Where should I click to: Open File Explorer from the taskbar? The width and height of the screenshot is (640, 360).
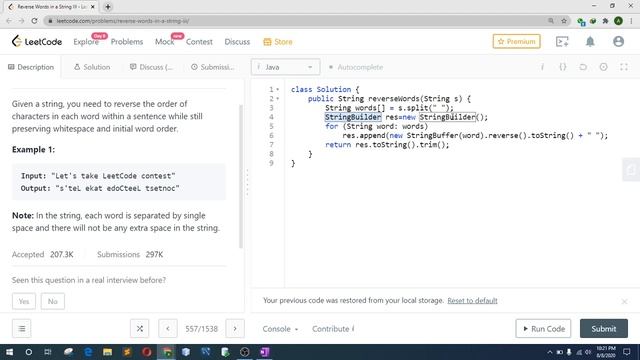(x=107, y=352)
